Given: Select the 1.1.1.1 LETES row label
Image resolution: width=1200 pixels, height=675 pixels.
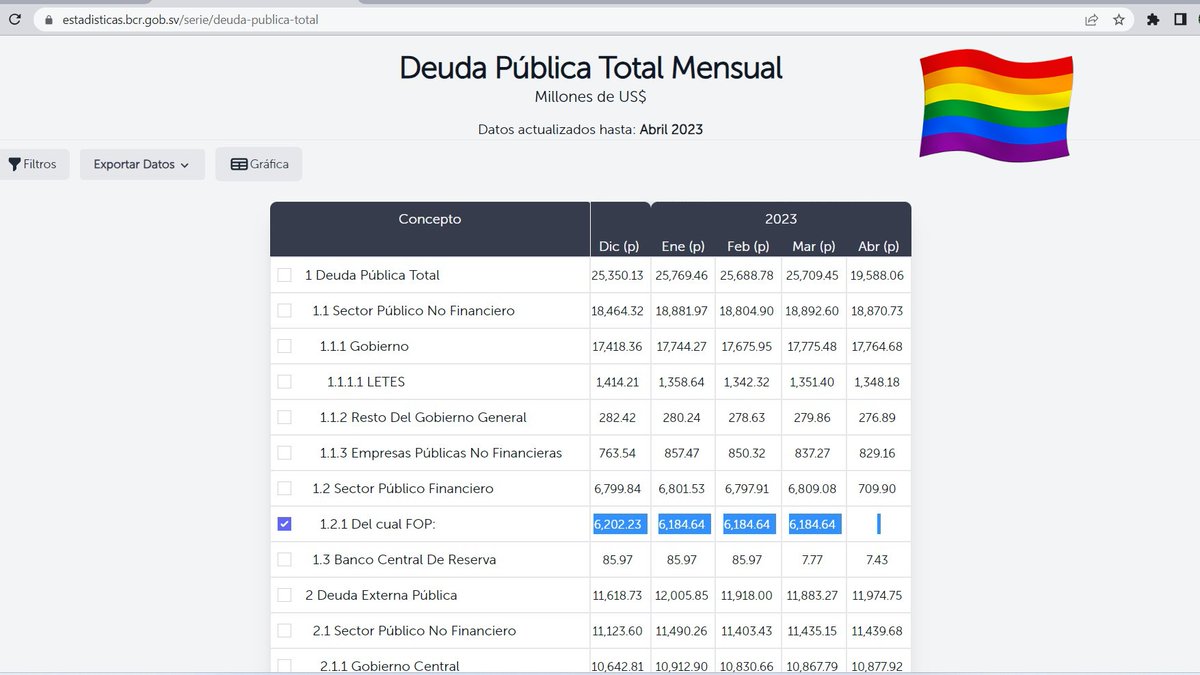Looking at the screenshot, I should pyautogui.click(x=366, y=382).
